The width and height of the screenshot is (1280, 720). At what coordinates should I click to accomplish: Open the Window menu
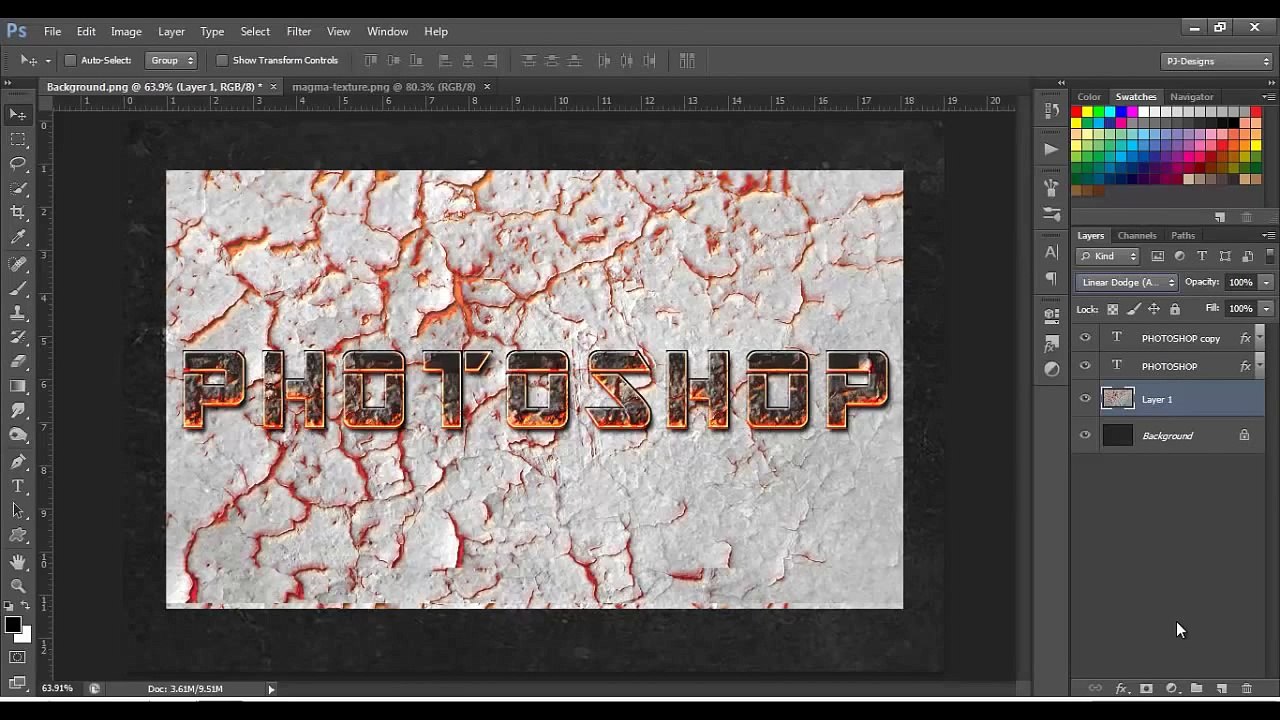tap(387, 31)
